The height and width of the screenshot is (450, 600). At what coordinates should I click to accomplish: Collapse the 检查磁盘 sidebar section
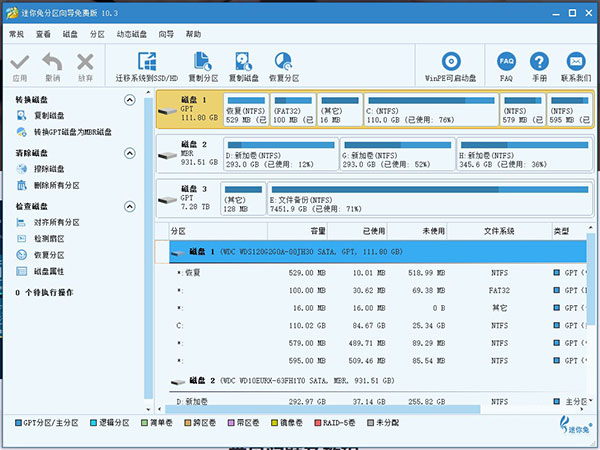pos(129,206)
